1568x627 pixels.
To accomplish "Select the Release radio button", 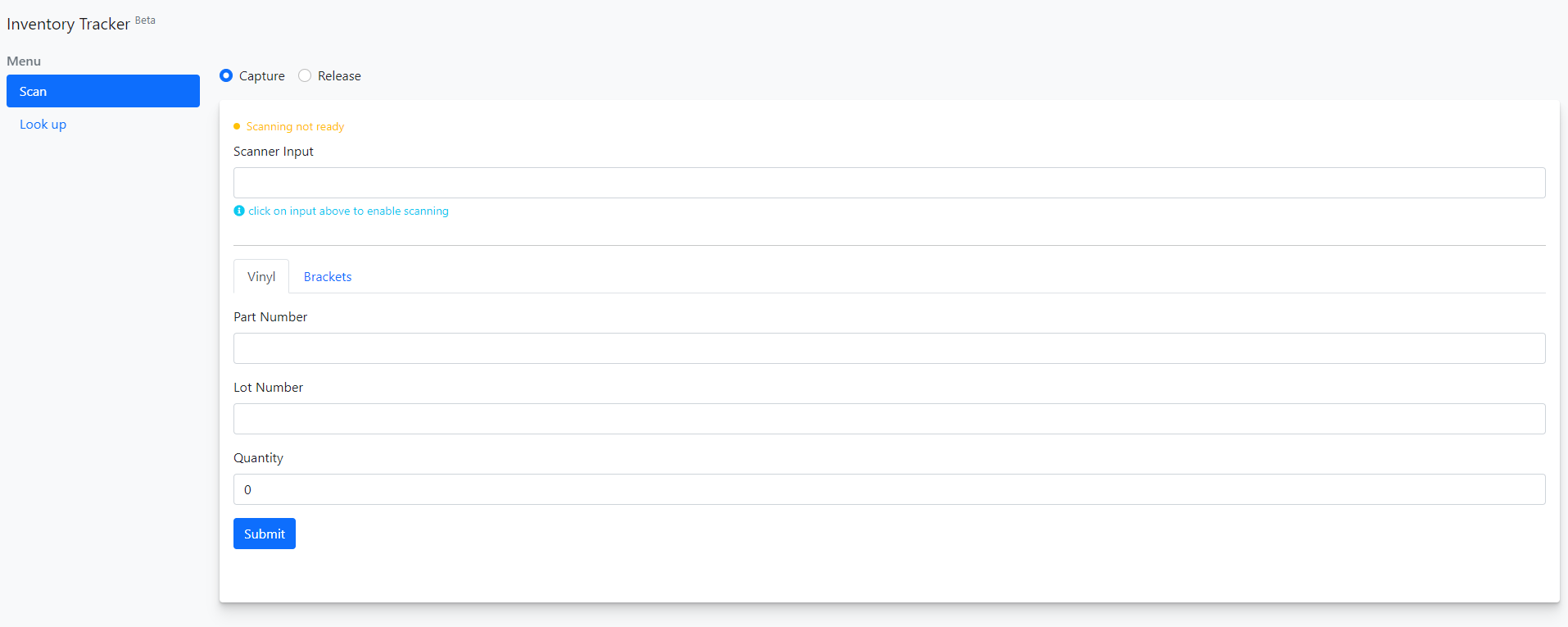I will pos(305,75).
